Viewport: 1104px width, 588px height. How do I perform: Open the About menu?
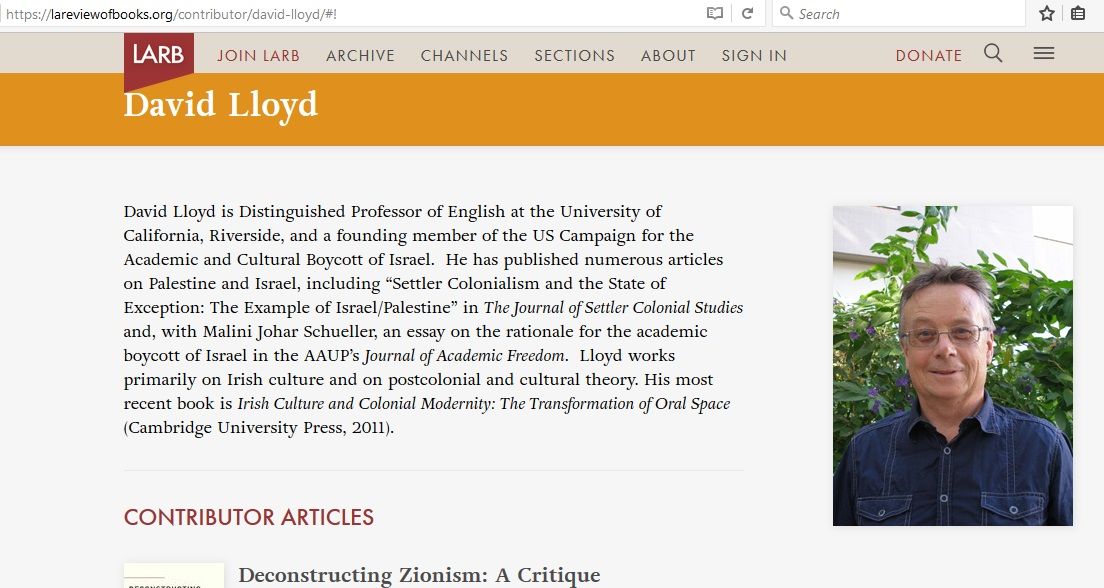[668, 56]
